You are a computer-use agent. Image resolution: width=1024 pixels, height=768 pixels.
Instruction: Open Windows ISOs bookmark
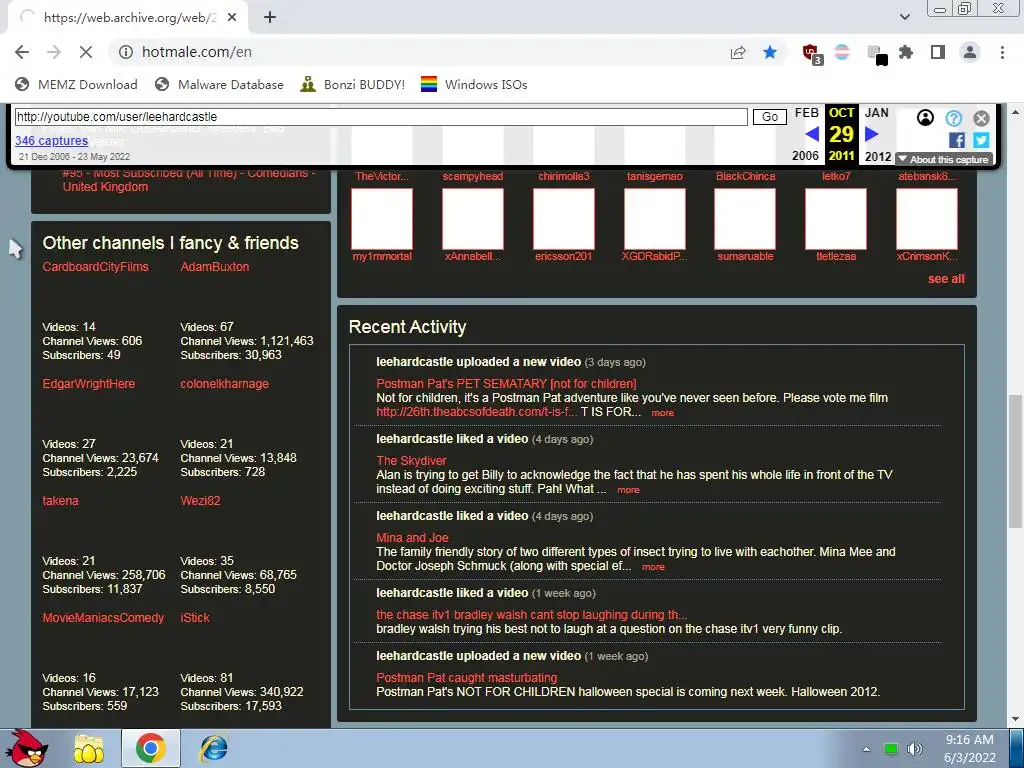pos(474,84)
